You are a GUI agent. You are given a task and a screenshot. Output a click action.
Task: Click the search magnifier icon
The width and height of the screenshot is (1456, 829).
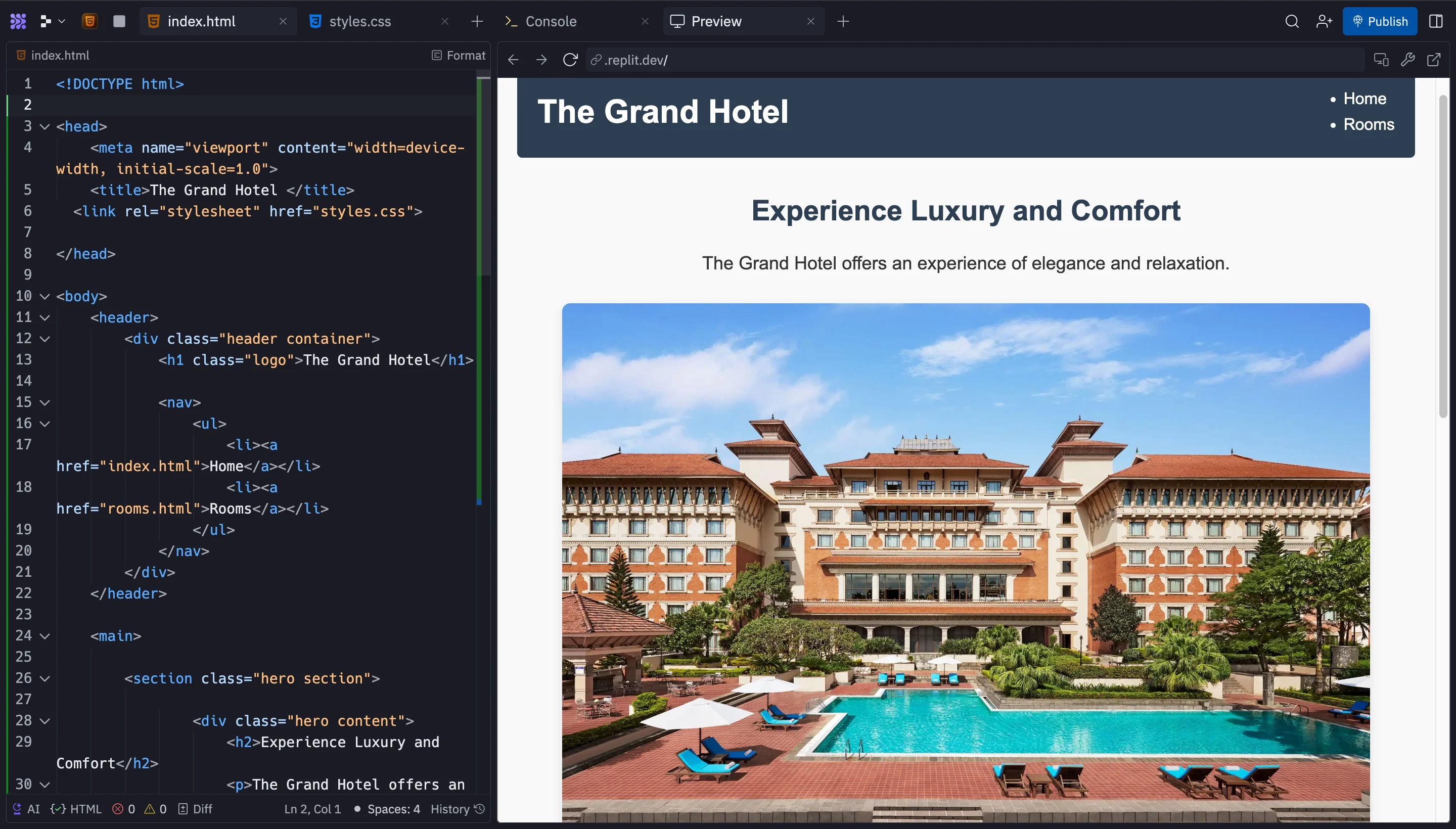[x=1292, y=21]
